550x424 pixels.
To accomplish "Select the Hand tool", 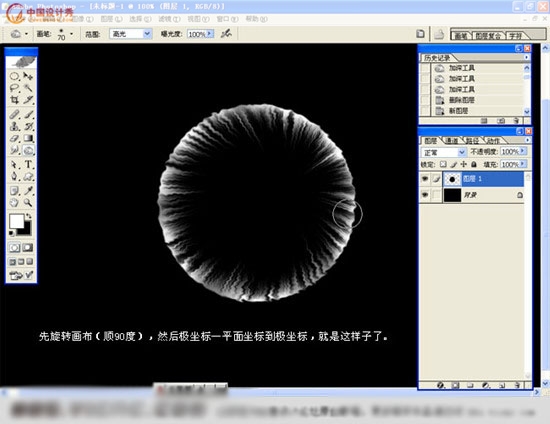I will (14, 203).
